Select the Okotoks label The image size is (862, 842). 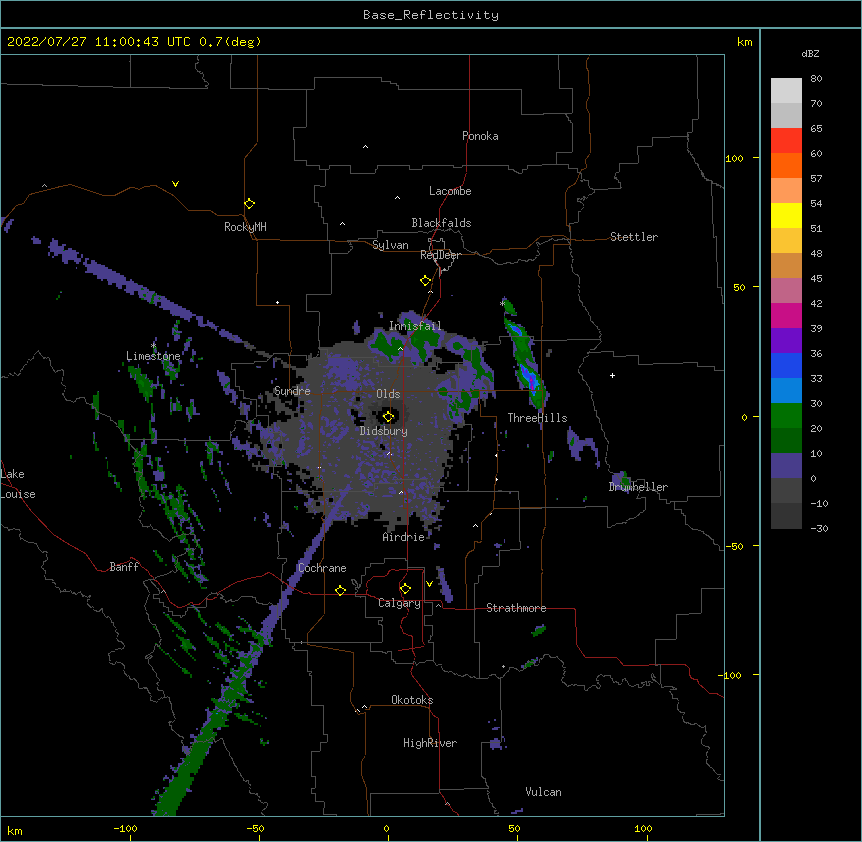tap(412, 700)
